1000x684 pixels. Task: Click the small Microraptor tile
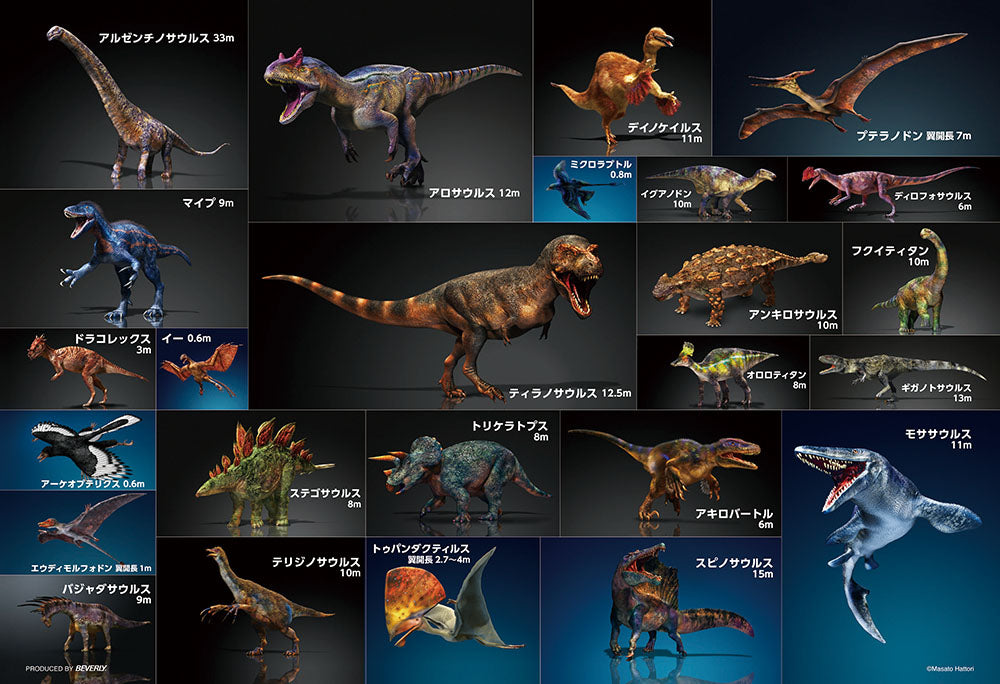point(584,188)
